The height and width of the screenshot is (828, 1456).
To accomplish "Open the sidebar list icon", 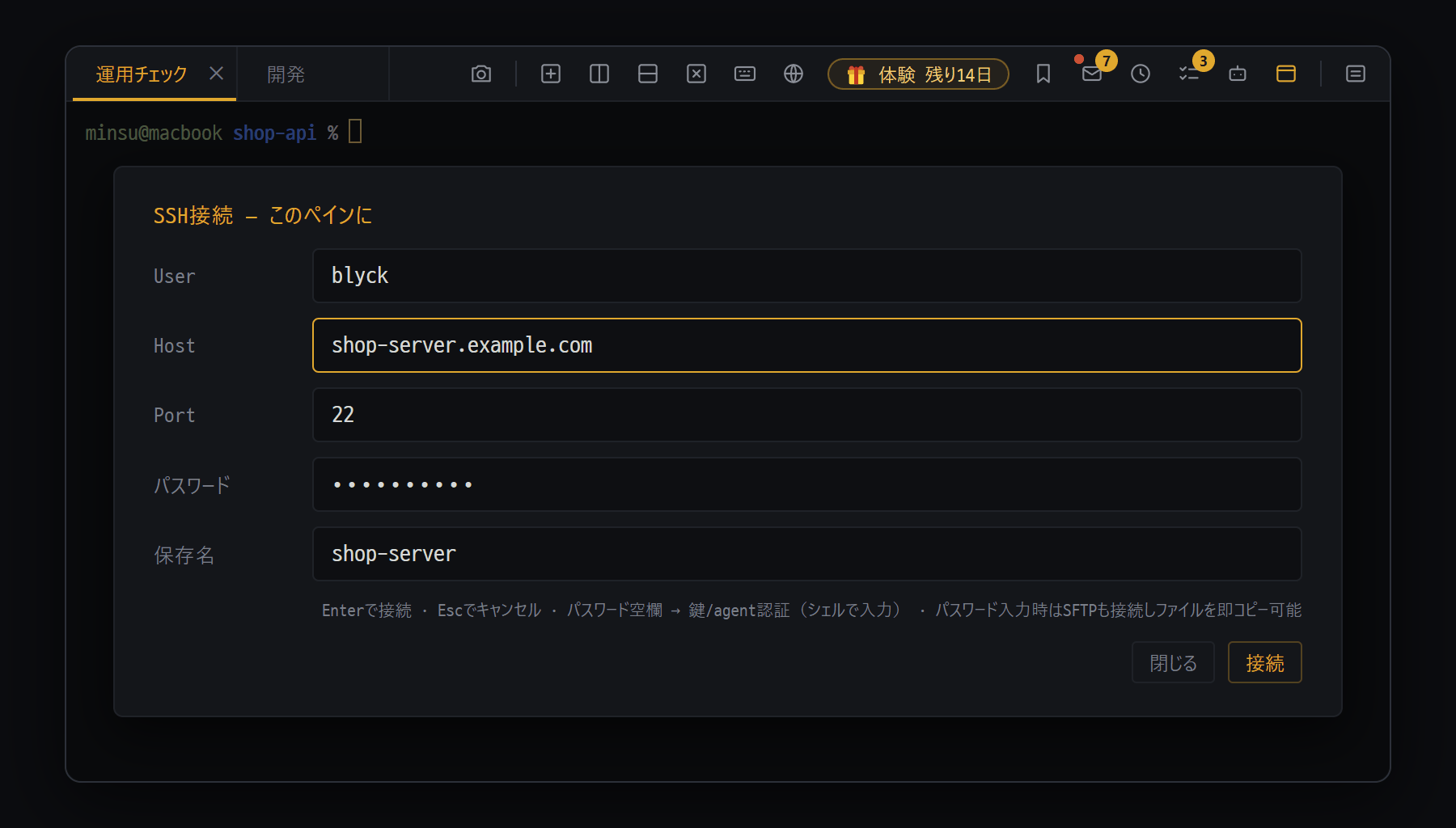I will [x=1356, y=74].
